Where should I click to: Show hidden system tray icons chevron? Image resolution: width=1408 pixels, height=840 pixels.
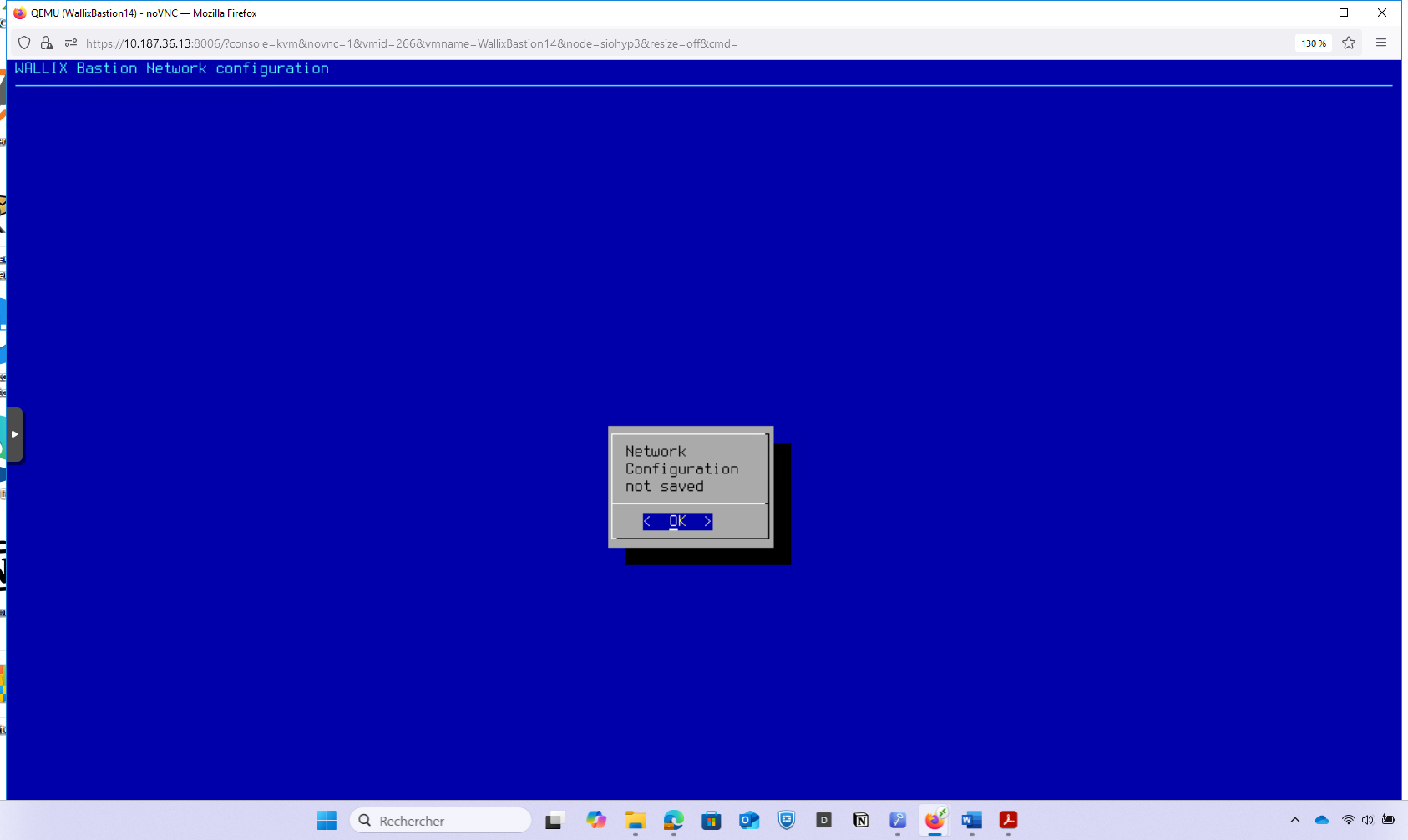(x=1295, y=821)
